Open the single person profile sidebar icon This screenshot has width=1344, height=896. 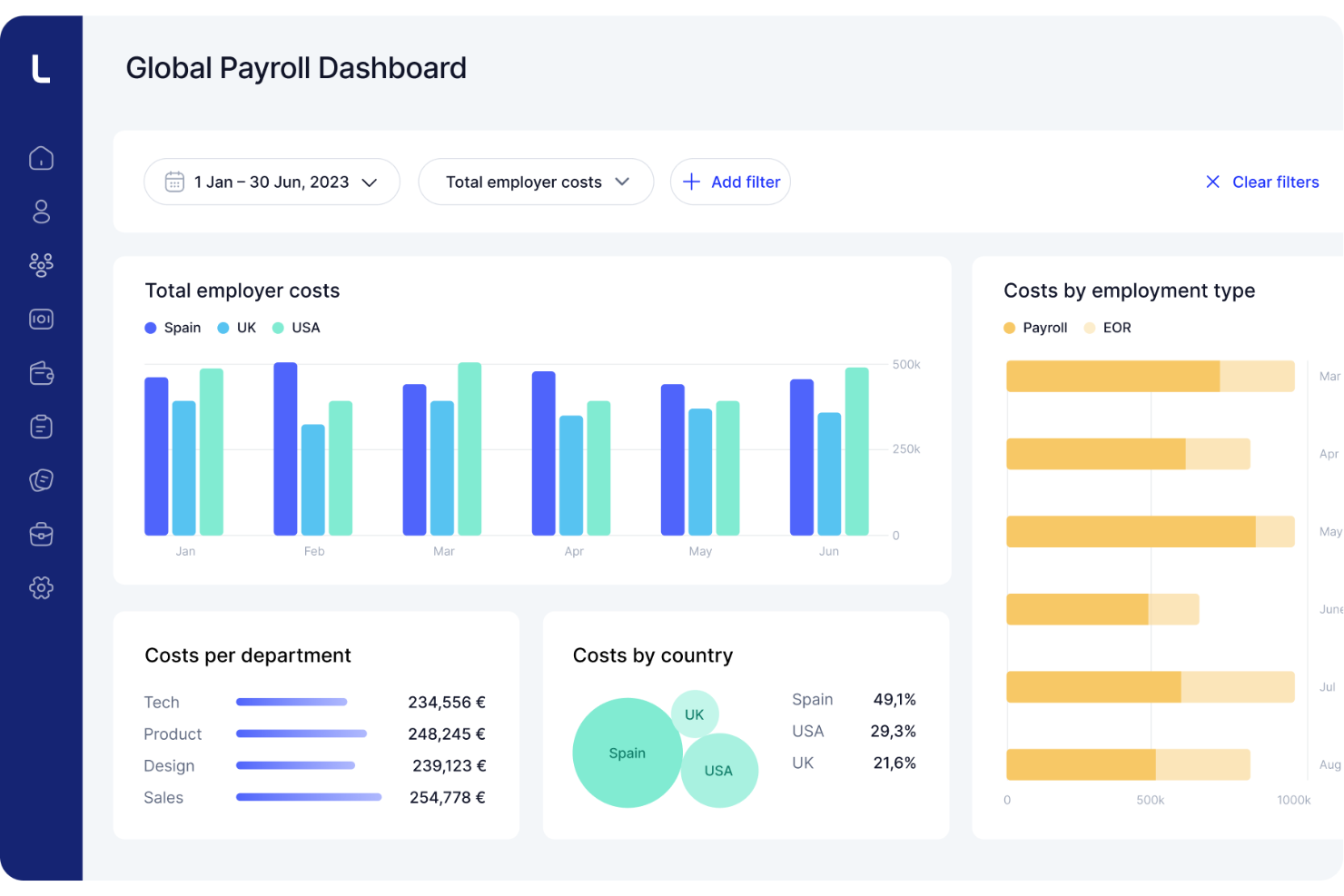click(x=41, y=212)
